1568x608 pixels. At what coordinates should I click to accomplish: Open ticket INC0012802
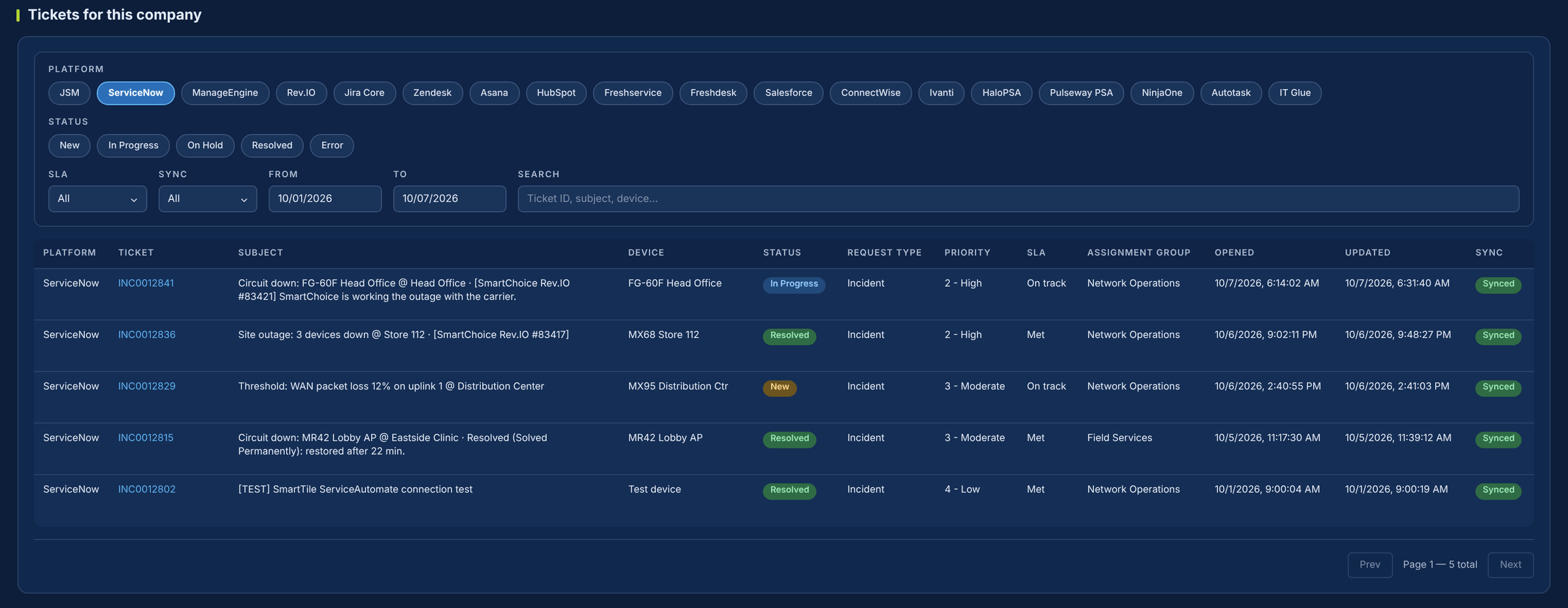point(146,490)
